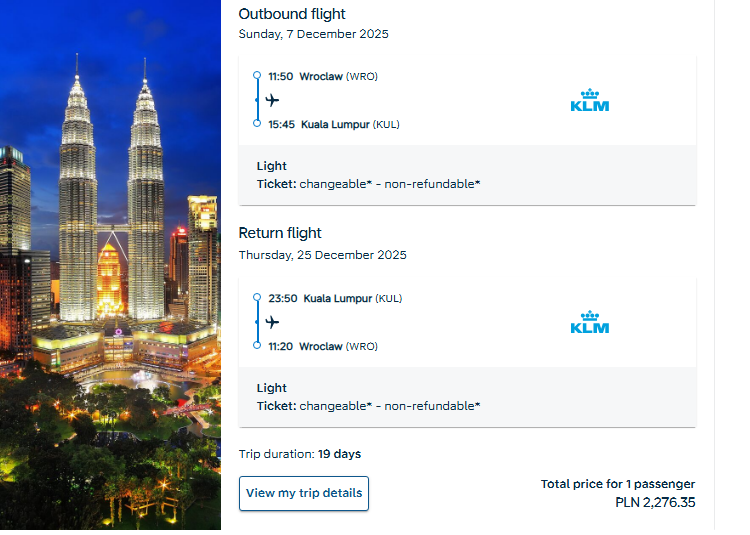Click the return flight airplane icon

272,322
